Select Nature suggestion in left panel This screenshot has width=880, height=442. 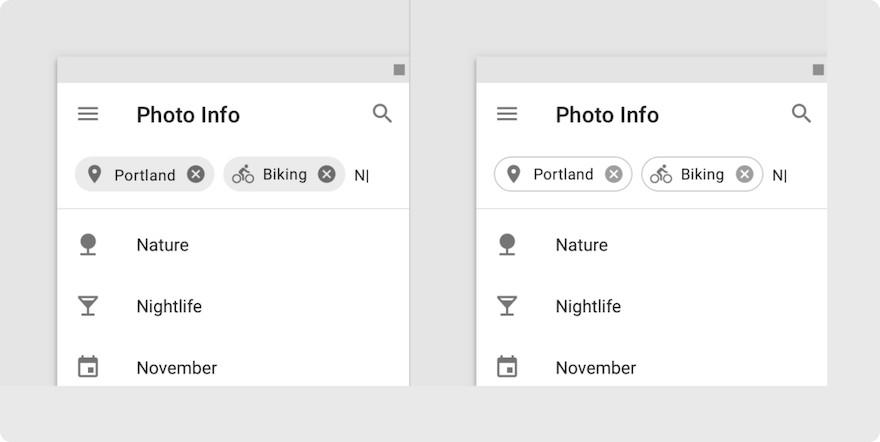pos(233,245)
